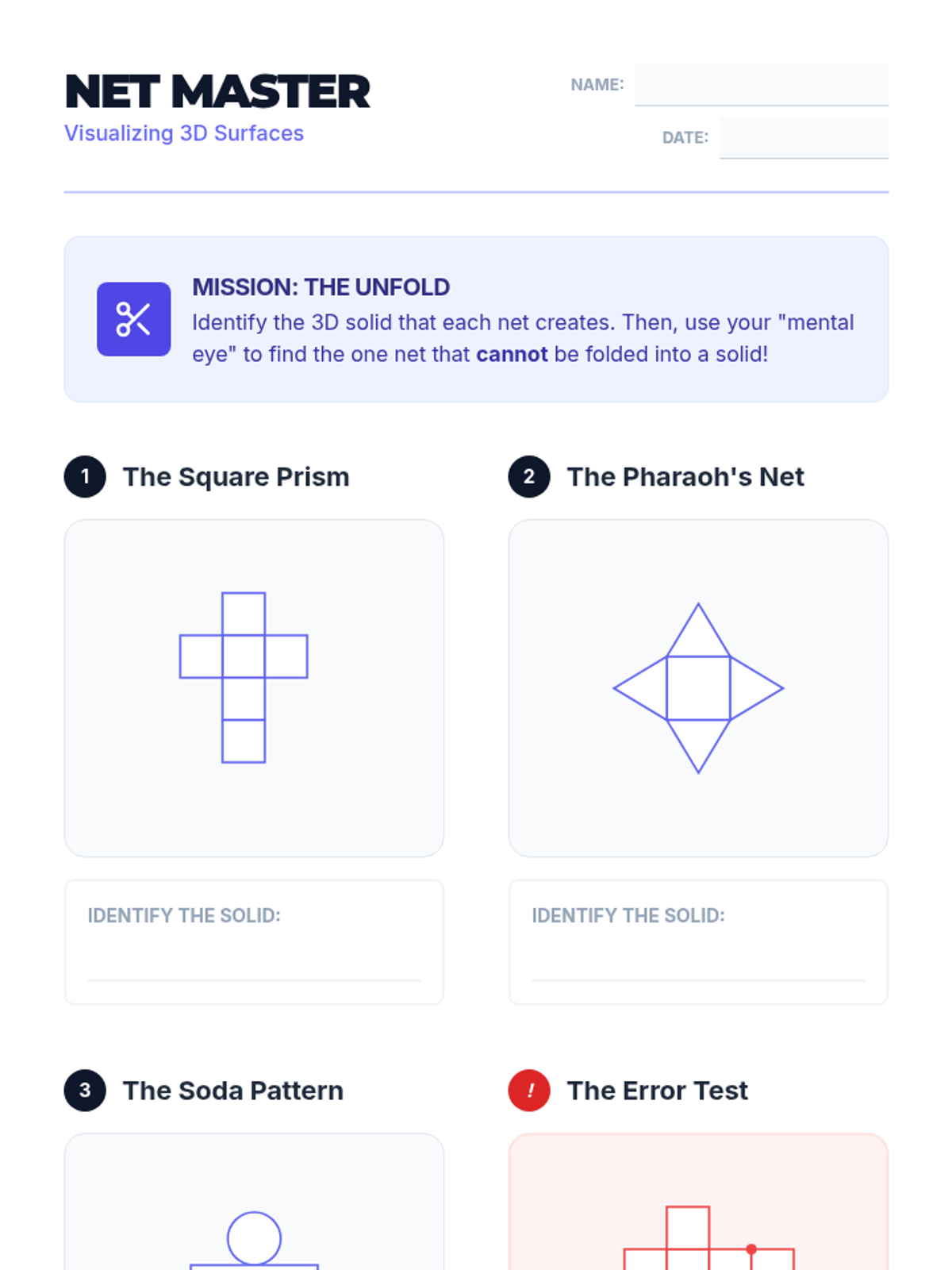Click the Date input field
The image size is (952, 1270).
click(x=803, y=137)
